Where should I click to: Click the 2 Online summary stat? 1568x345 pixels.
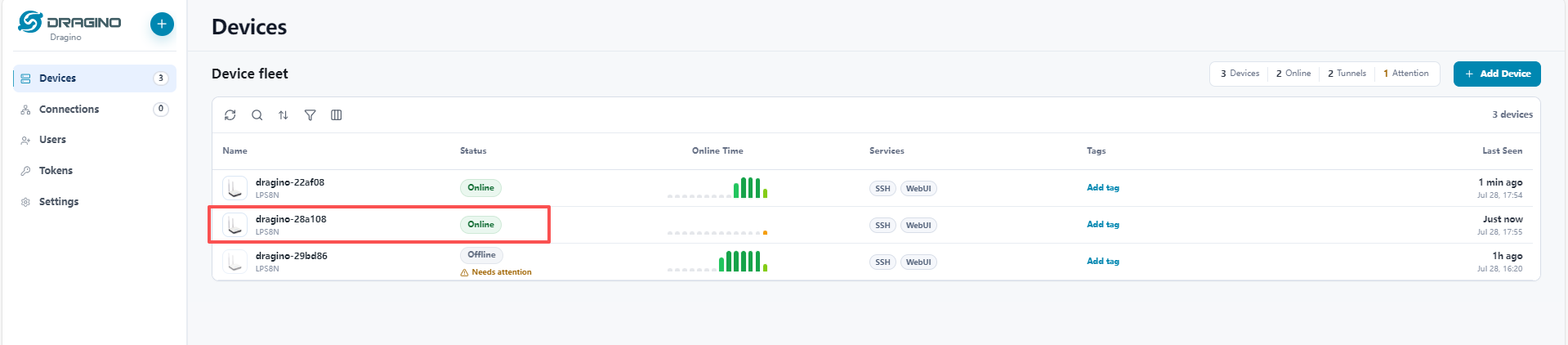click(1293, 74)
